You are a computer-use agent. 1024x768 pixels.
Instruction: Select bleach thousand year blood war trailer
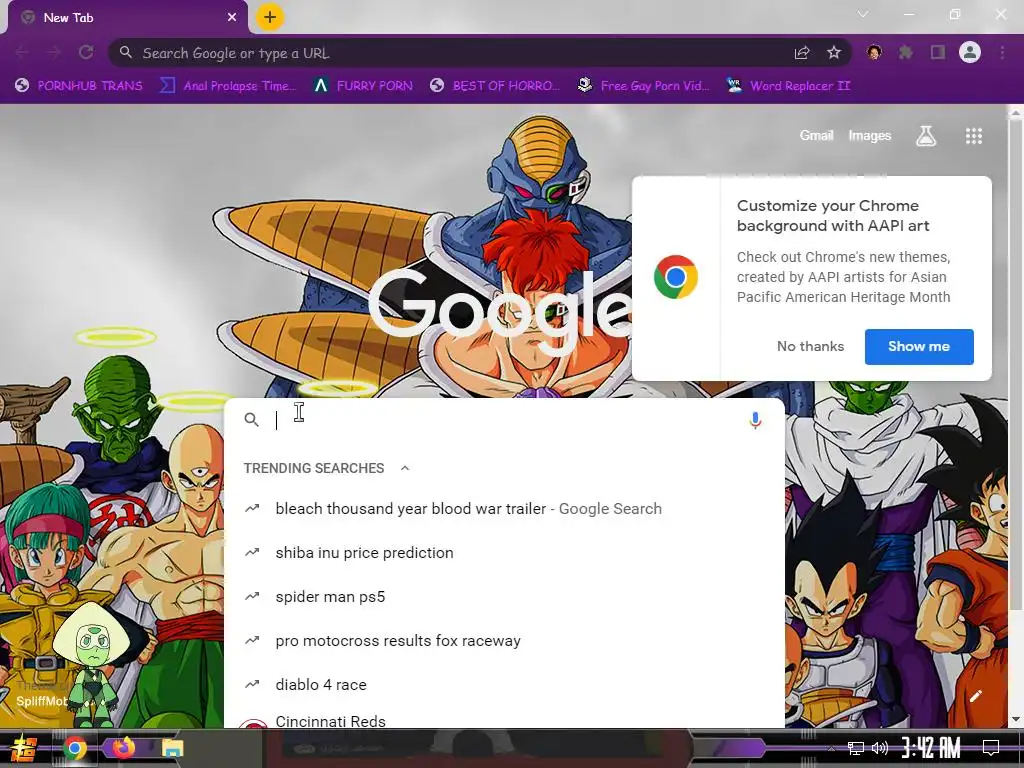tap(504, 509)
